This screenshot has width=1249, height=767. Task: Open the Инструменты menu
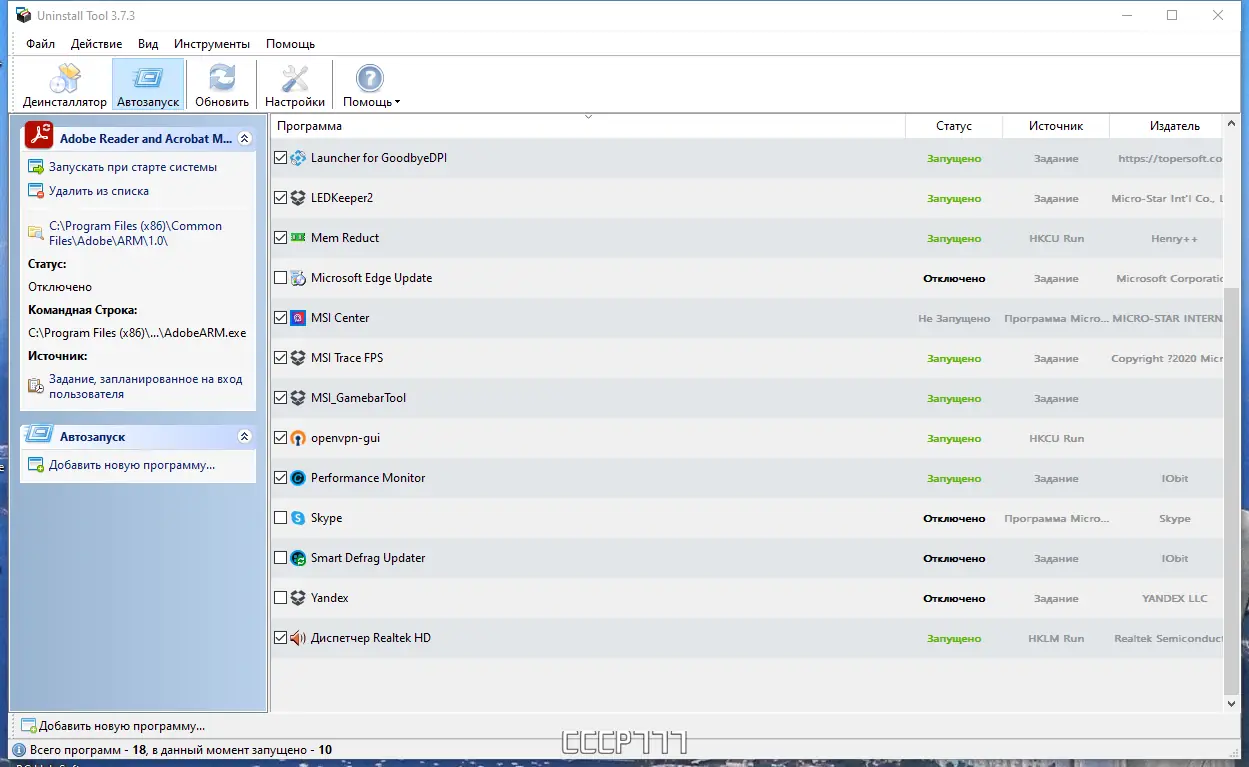[x=212, y=44]
